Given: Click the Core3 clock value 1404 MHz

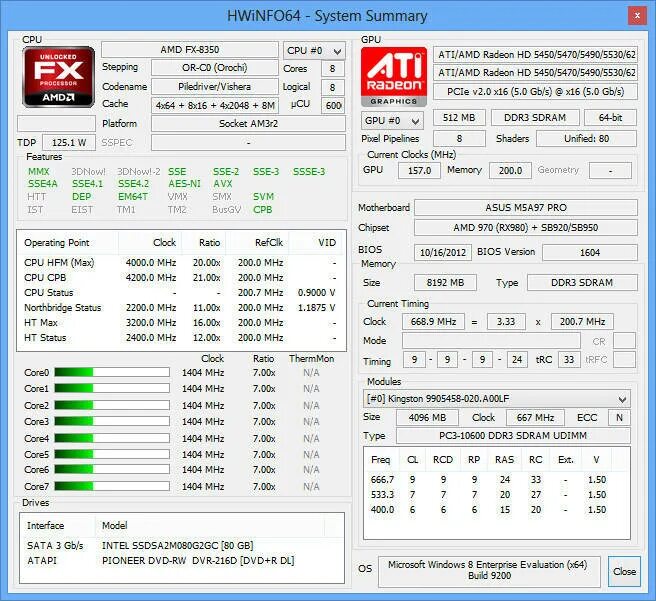Looking at the screenshot, I should [x=203, y=422].
